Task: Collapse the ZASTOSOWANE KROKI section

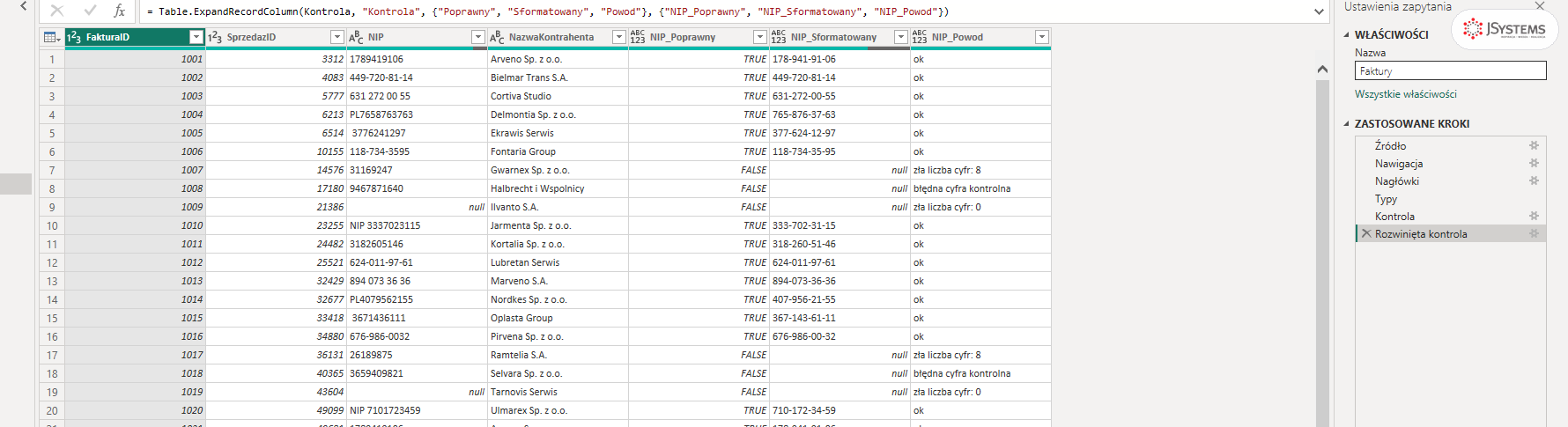Action: coord(1346,124)
